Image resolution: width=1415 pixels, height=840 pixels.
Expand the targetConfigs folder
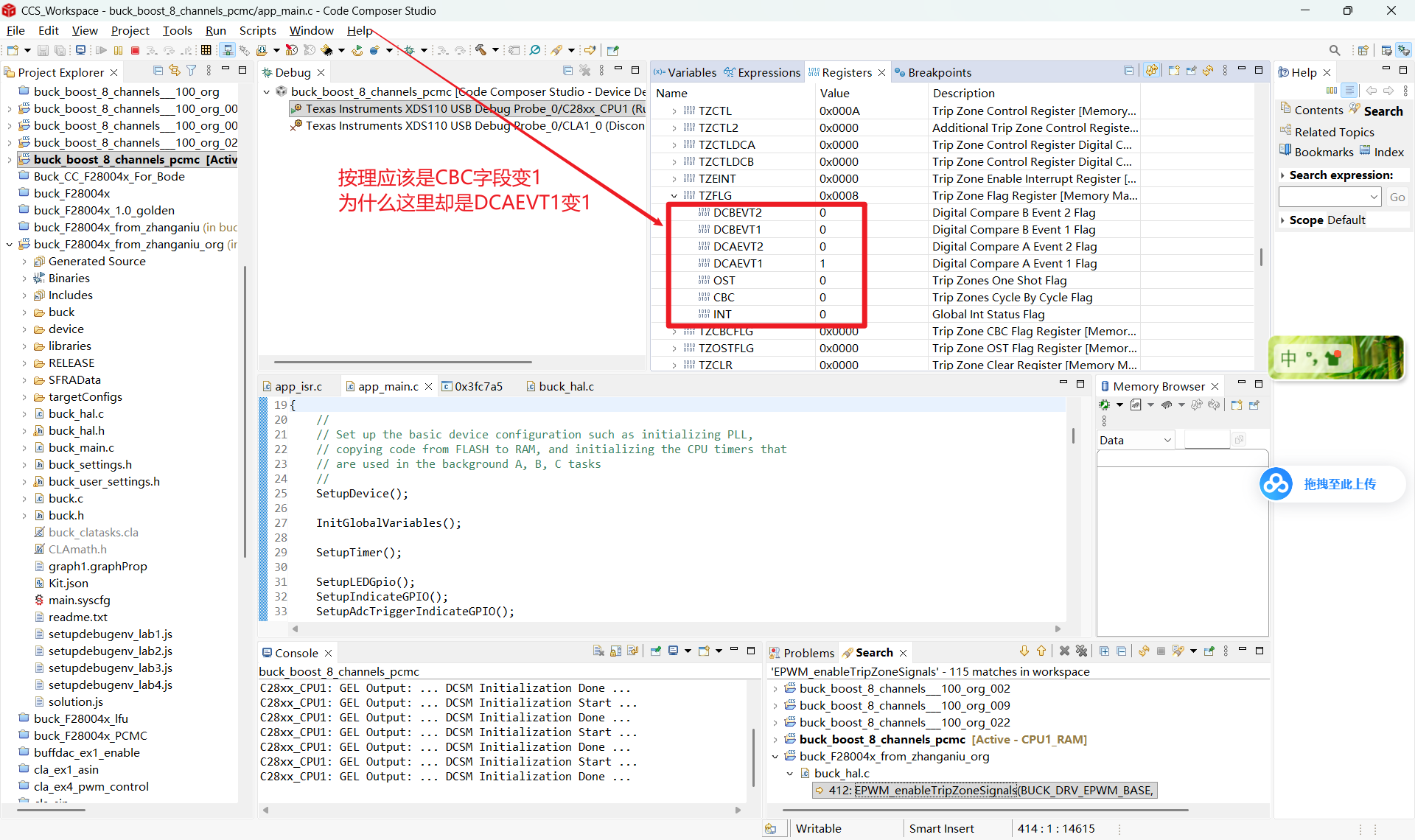tap(24, 397)
